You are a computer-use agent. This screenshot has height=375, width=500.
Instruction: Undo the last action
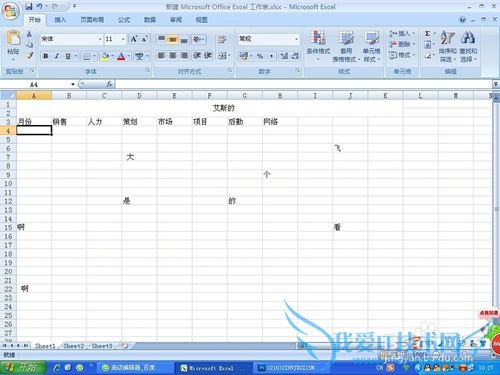(39, 6)
